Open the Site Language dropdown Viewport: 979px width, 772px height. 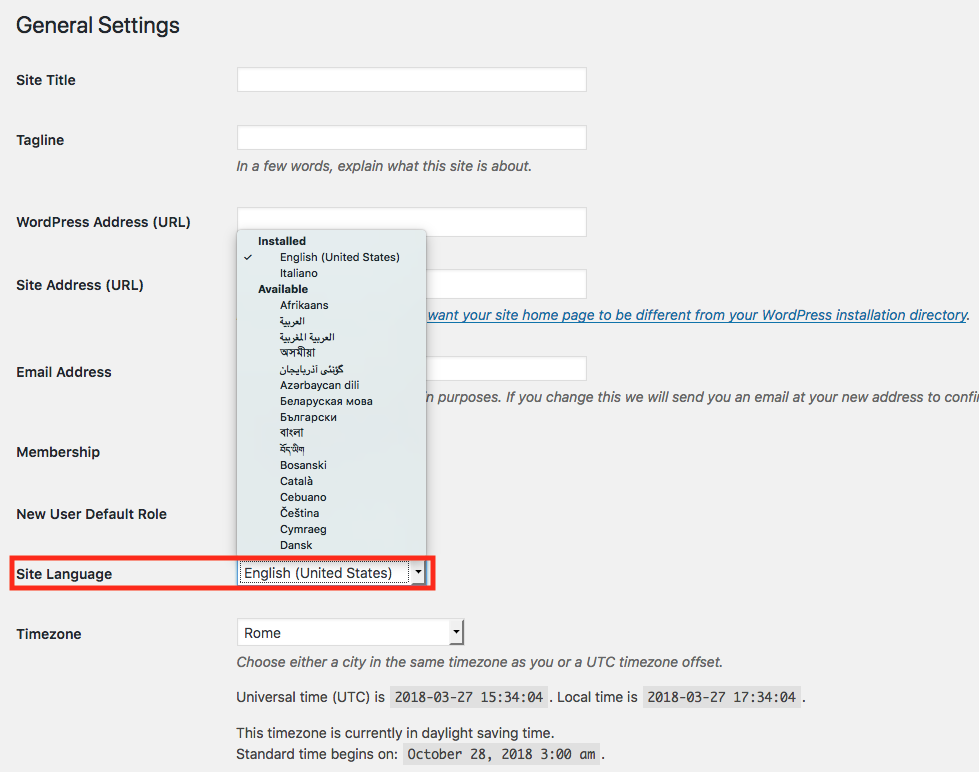coord(331,573)
